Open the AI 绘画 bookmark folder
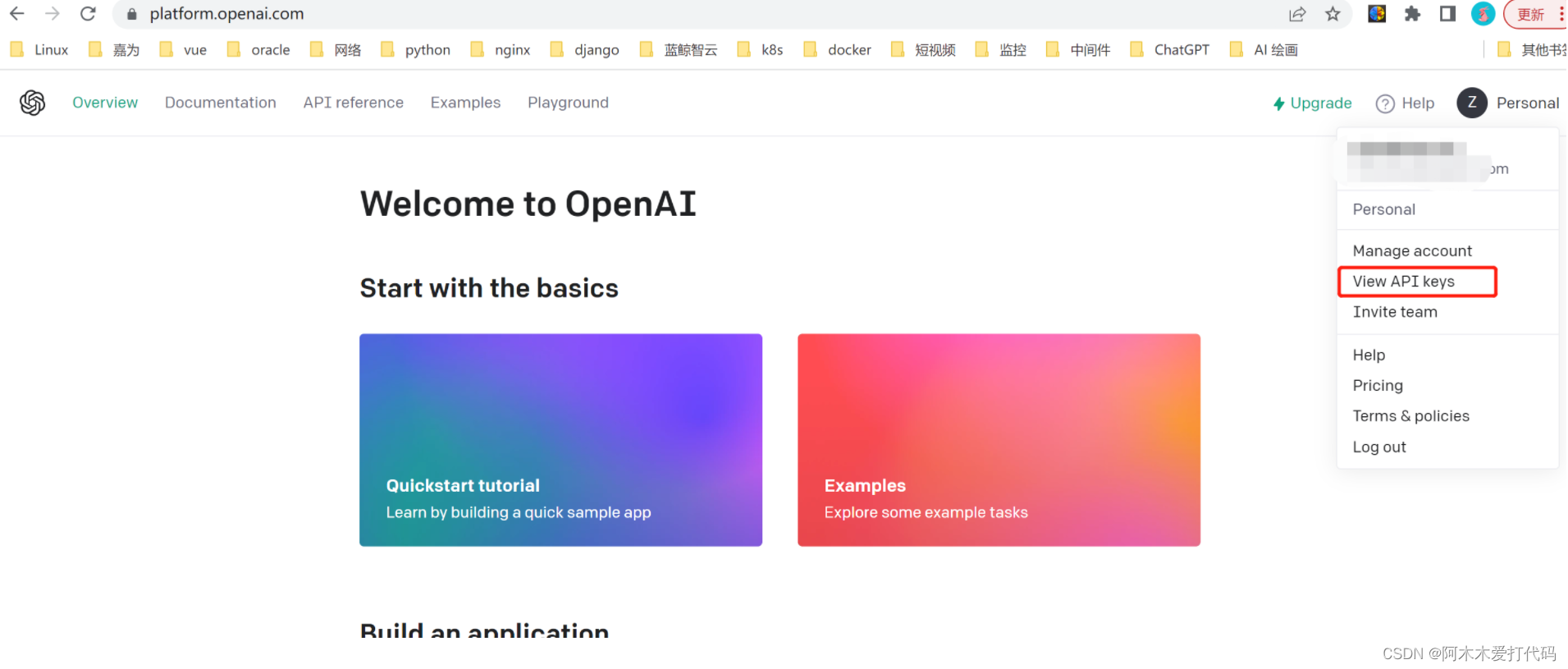Image resolution: width=1568 pixels, height=669 pixels. pos(1264,50)
